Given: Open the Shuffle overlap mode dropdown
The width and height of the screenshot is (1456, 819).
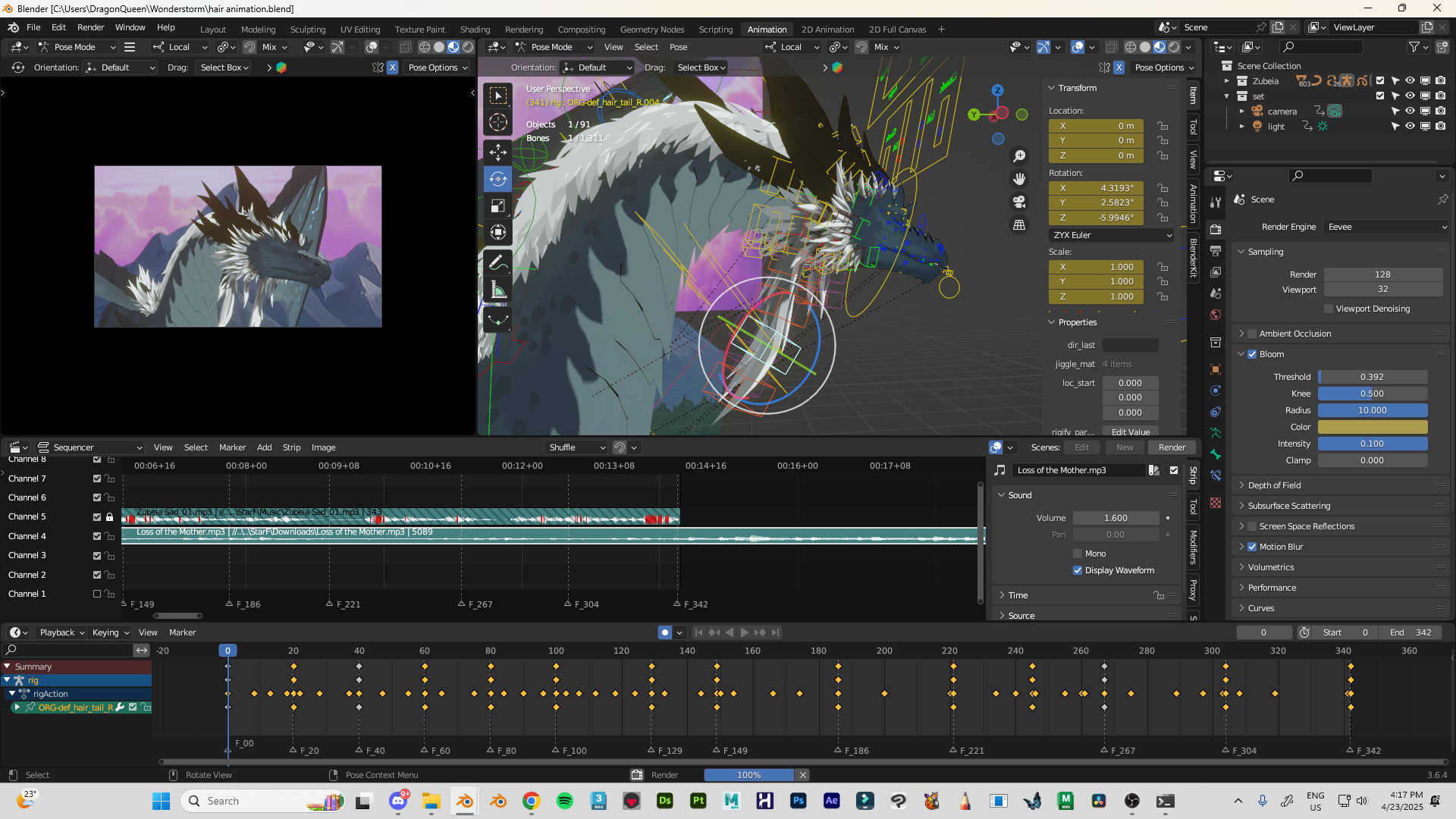Looking at the screenshot, I should point(576,447).
